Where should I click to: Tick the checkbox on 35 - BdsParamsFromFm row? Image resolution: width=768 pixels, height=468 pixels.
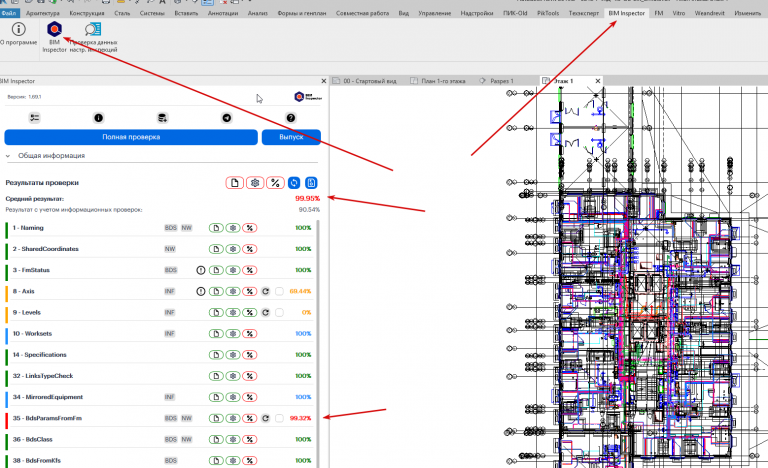(x=279, y=418)
